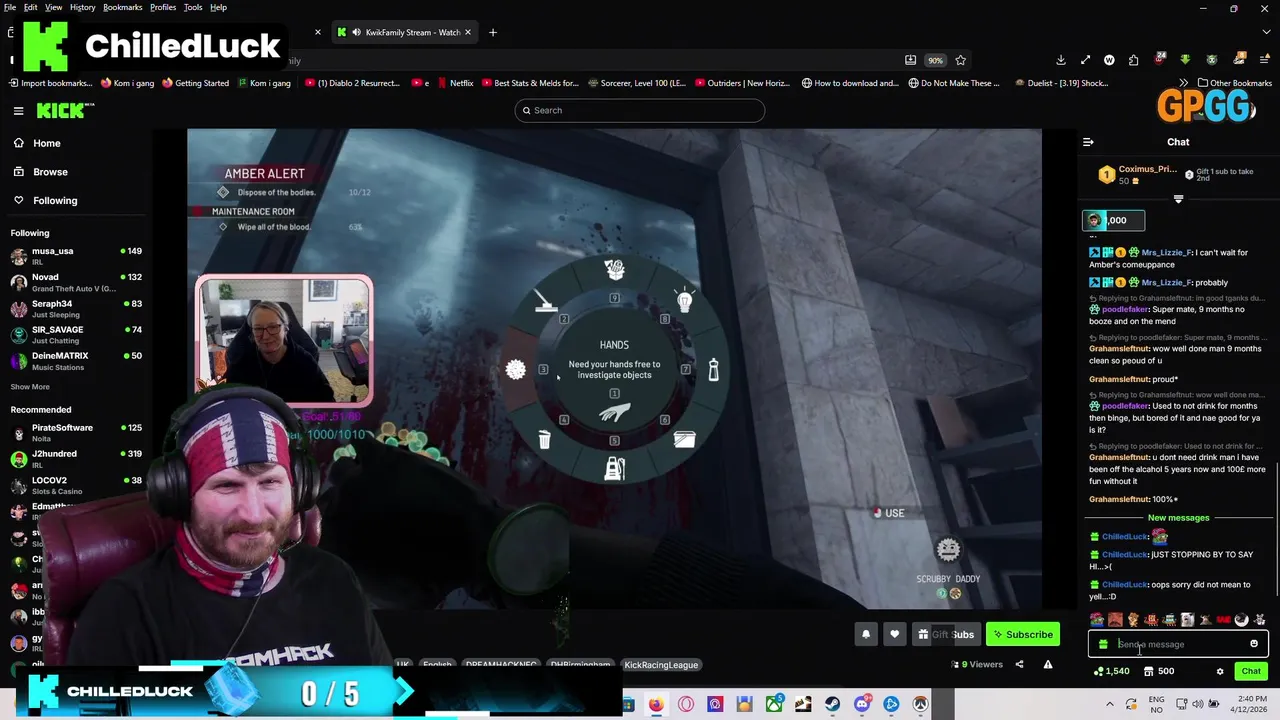Open the Tools menu
This screenshot has height=720, width=1280.
click(x=193, y=7)
